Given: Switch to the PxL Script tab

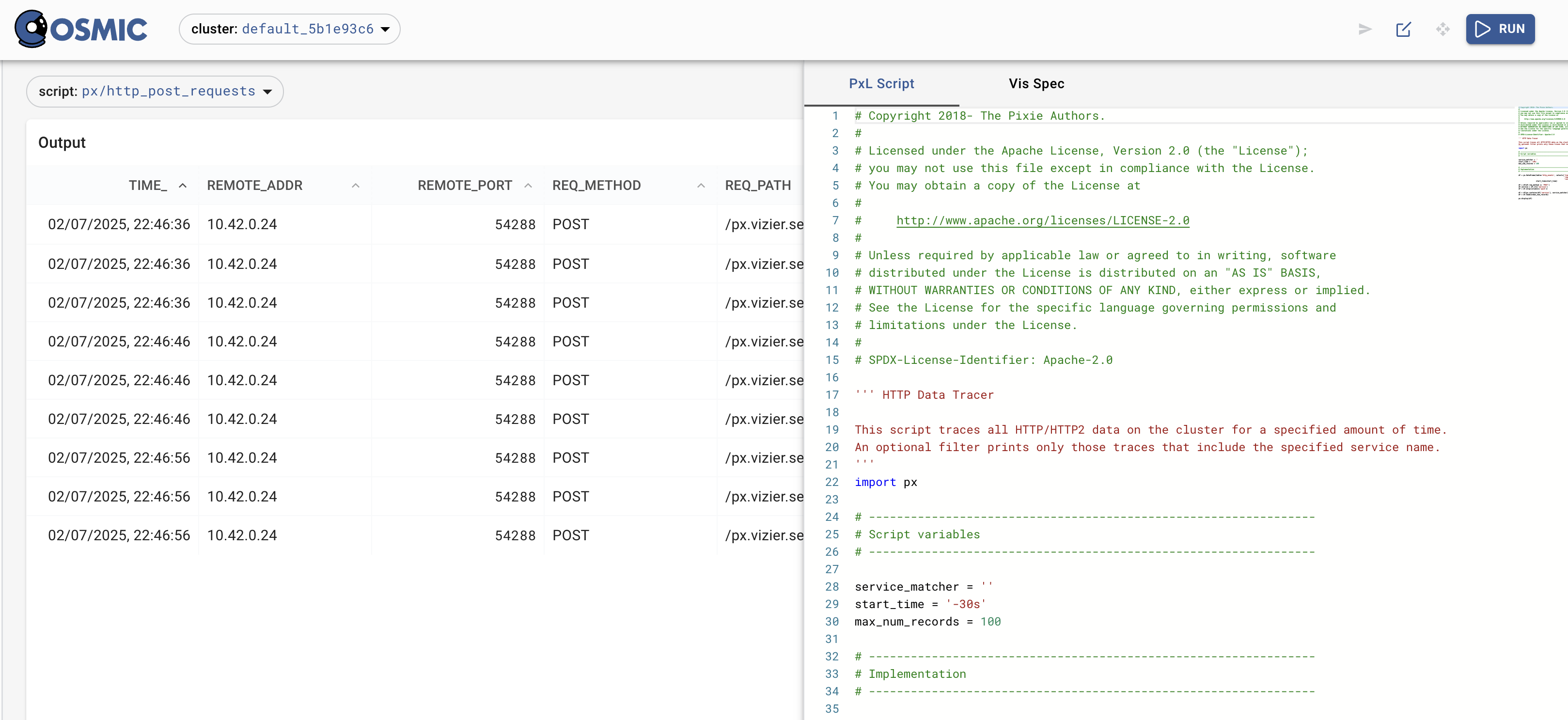Looking at the screenshot, I should (x=881, y=83).
